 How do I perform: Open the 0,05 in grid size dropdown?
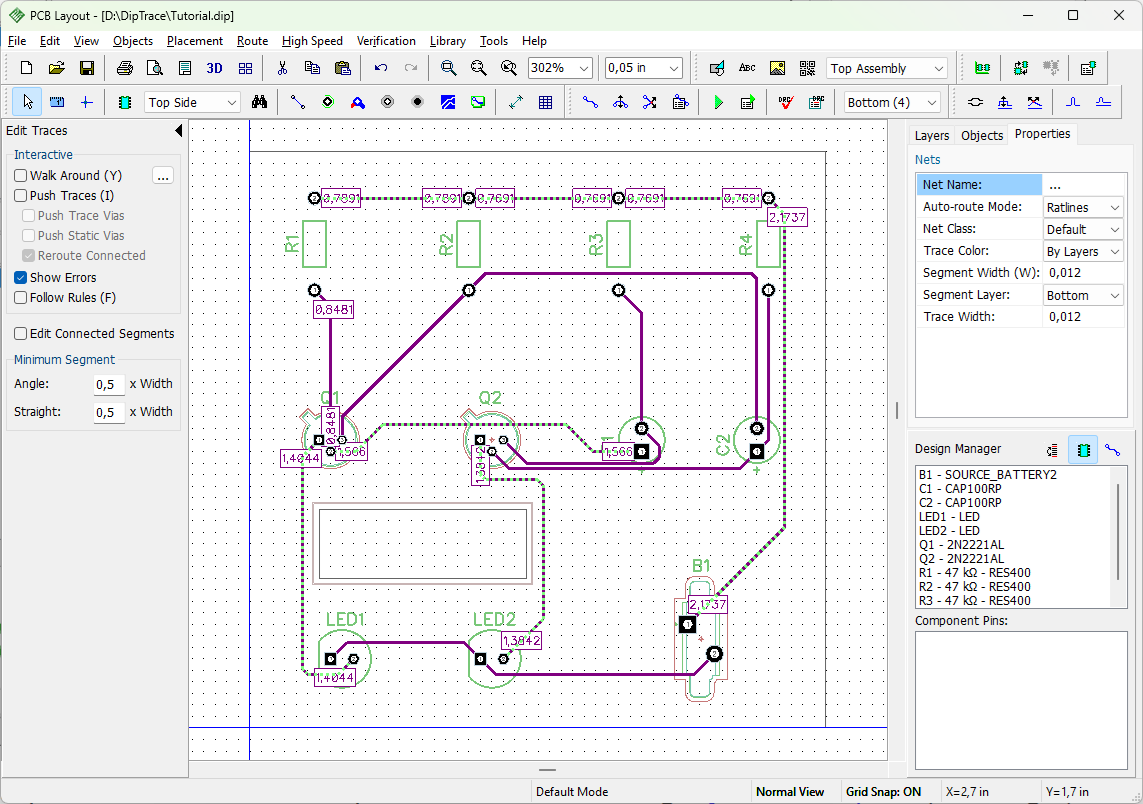click(674, 68)
